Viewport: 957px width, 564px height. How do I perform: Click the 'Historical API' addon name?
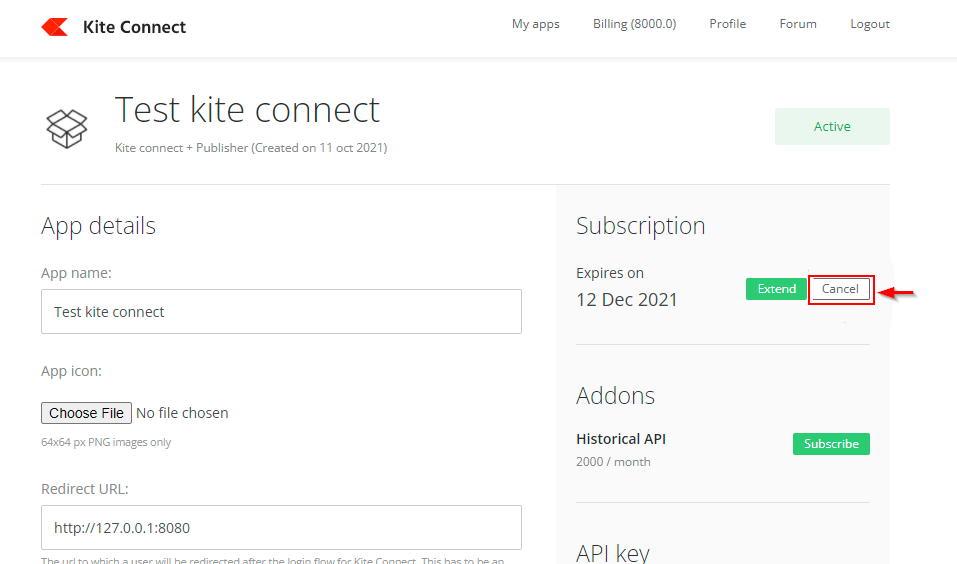(x=621, y=439)
